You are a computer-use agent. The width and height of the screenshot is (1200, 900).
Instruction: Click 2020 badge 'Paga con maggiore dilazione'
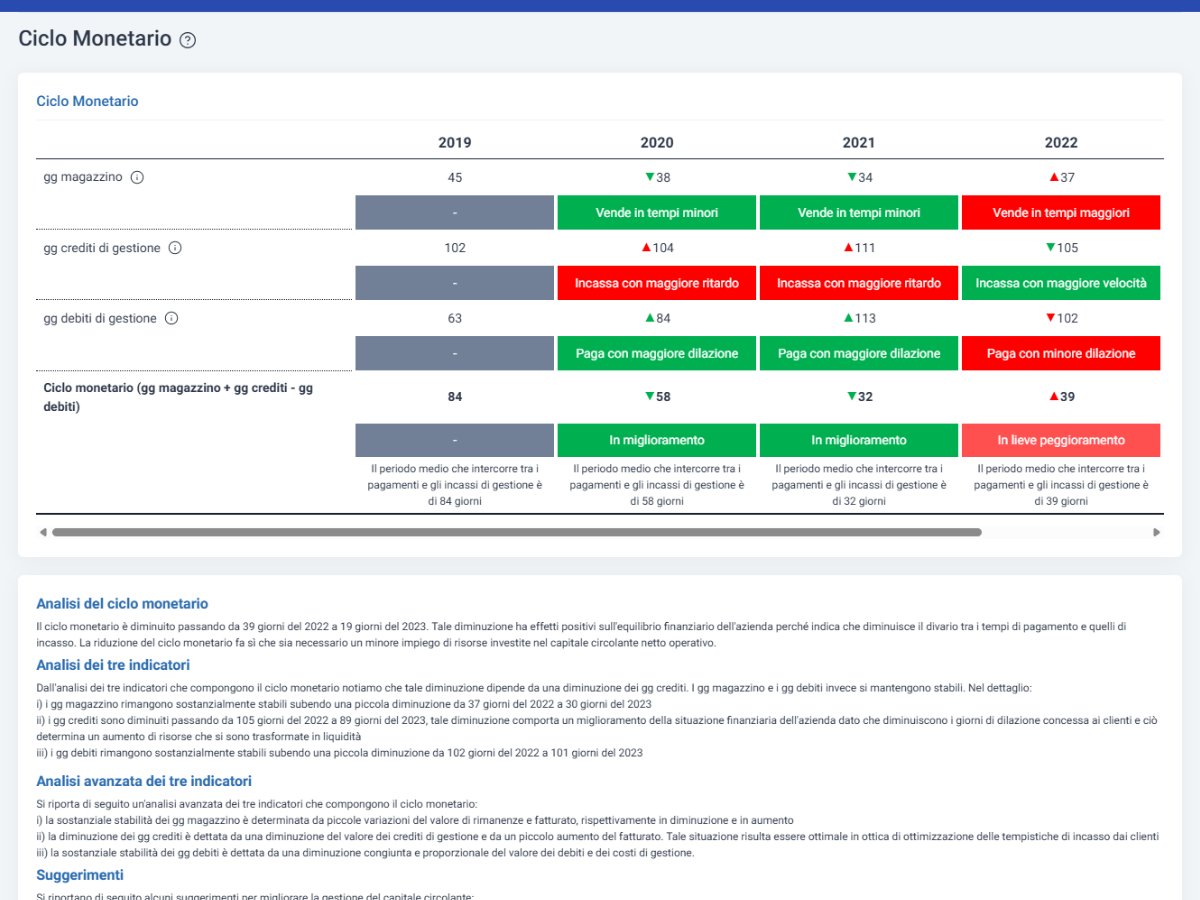(x=657, y=353)
